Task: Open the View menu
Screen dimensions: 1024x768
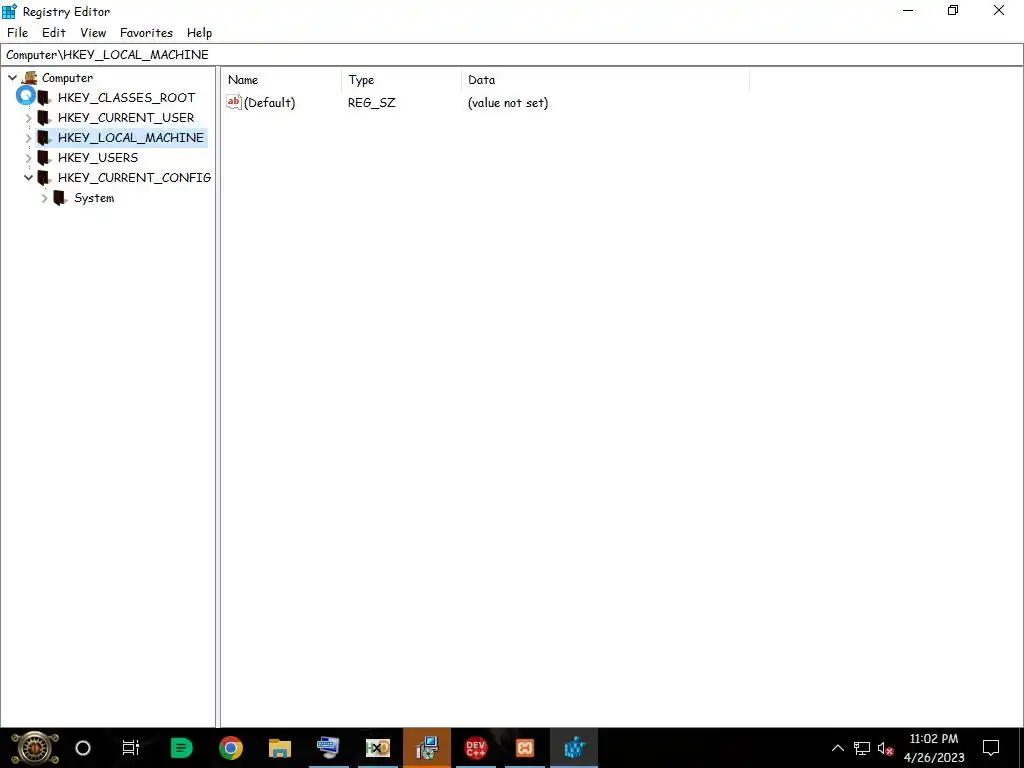Action: point(93,33)
